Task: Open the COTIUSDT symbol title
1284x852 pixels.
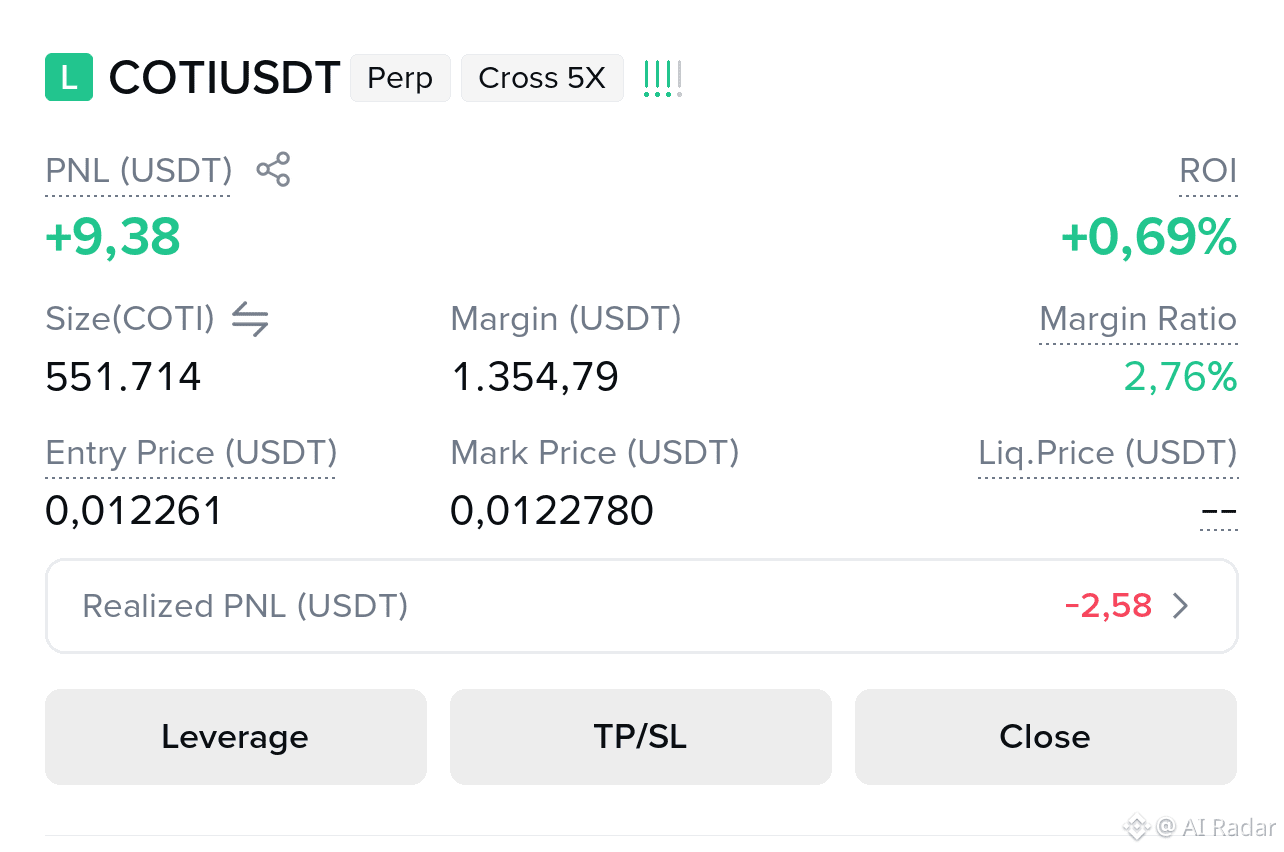Action: 225,78
